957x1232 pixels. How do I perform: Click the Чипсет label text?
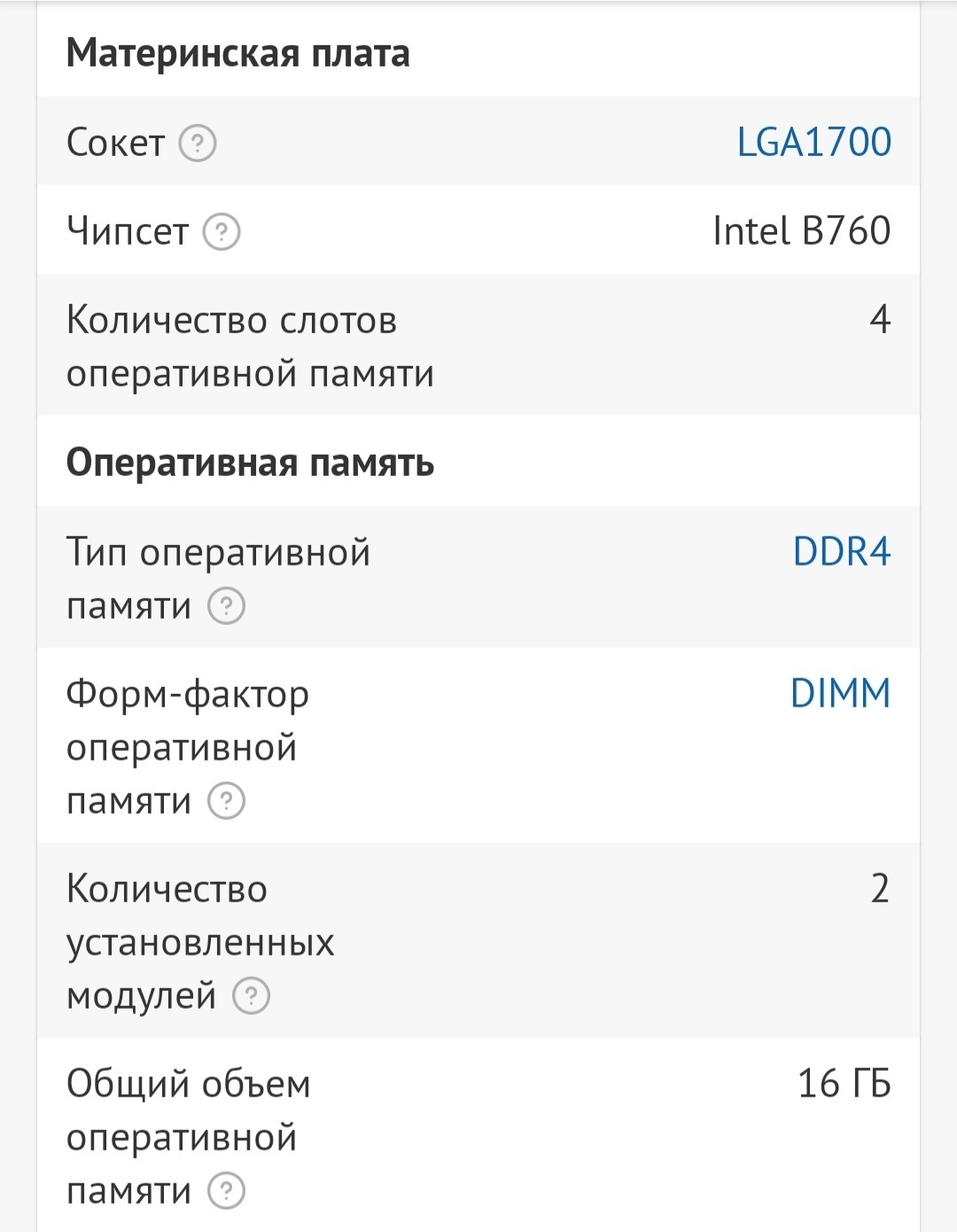[127, 232]
